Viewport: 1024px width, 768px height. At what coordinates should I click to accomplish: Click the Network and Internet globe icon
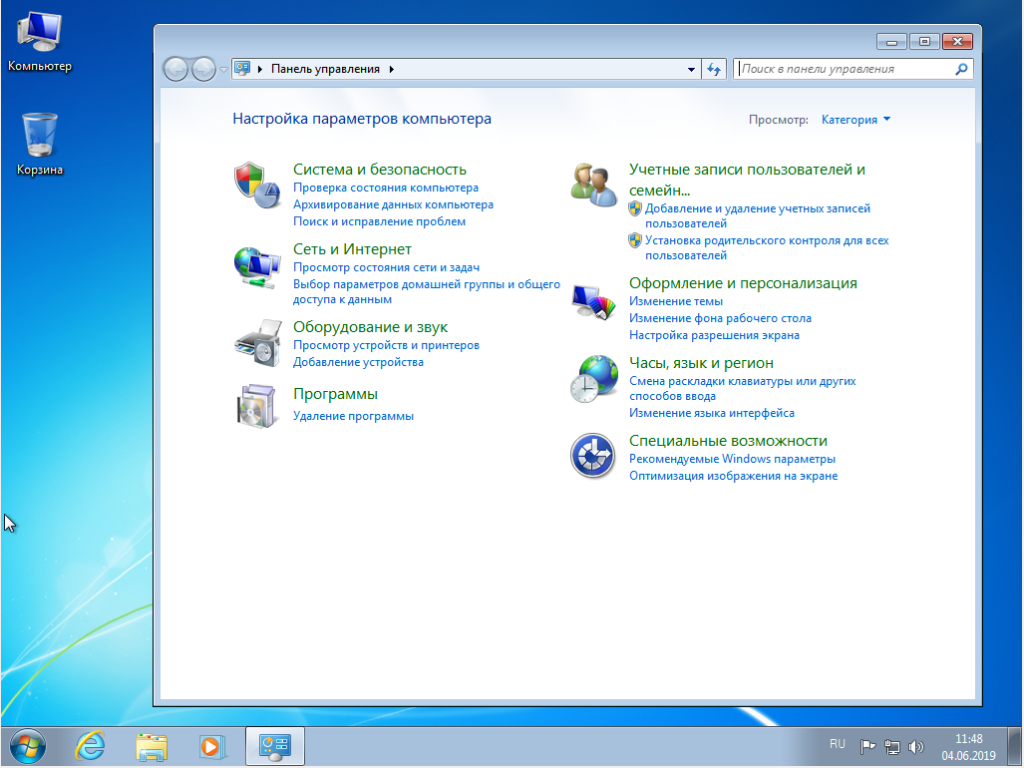click(x=257, y=266)
